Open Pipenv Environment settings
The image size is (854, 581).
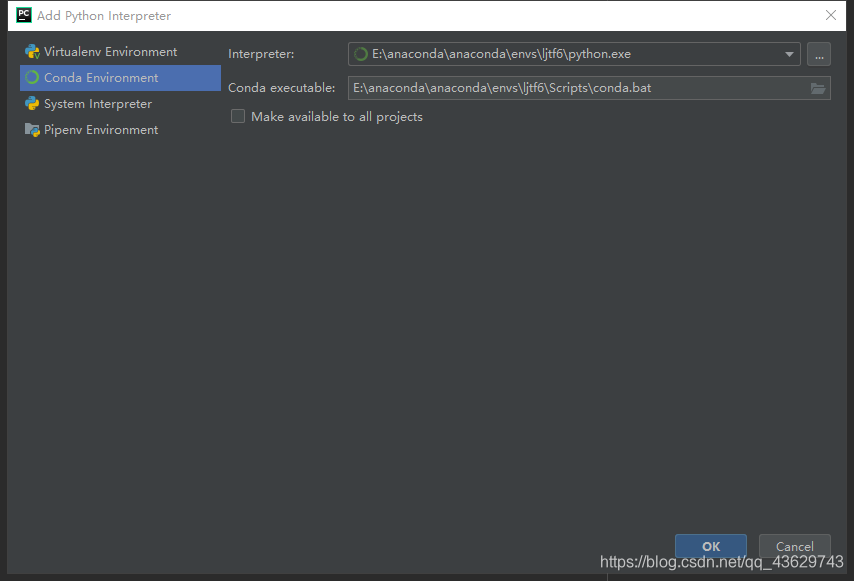point(120,130)
